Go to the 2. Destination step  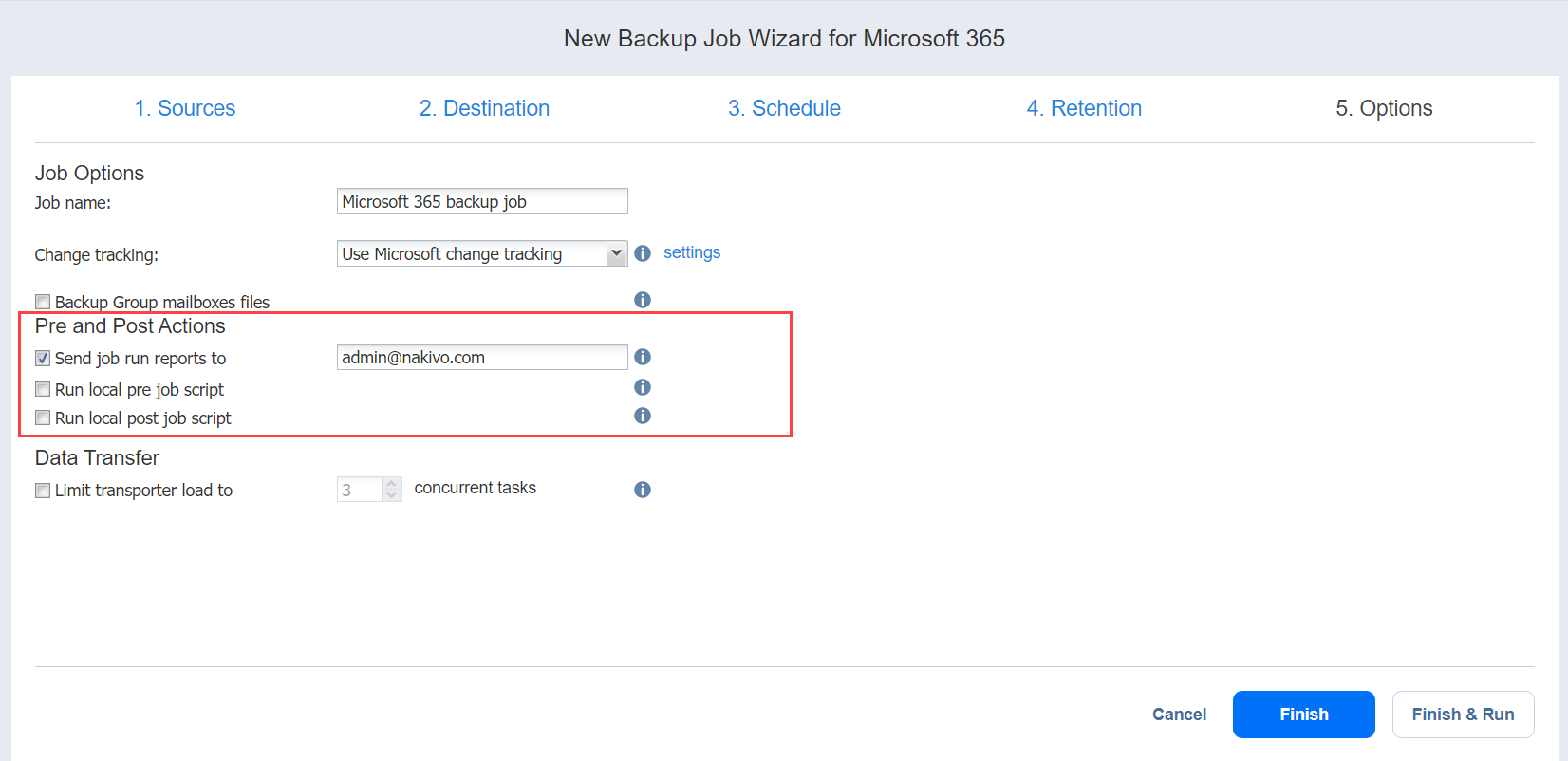click(x=485, y=108)
